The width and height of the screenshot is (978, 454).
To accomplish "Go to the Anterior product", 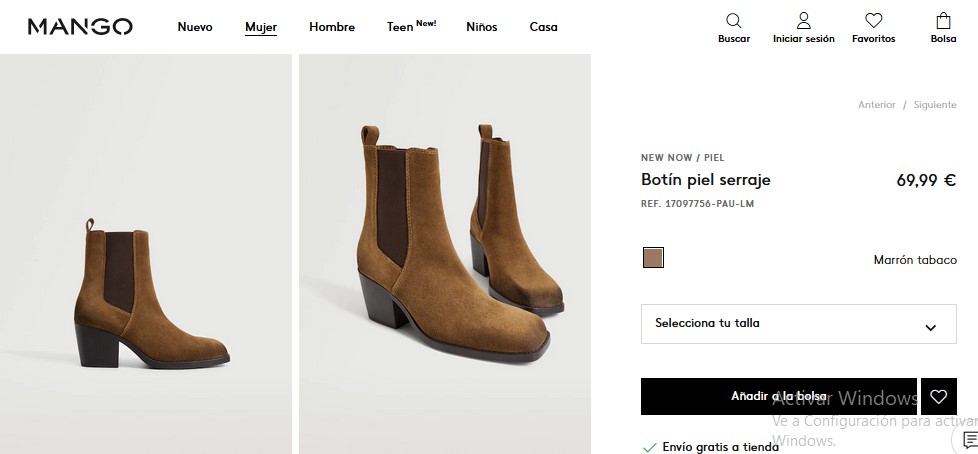I will coord(876,105).
